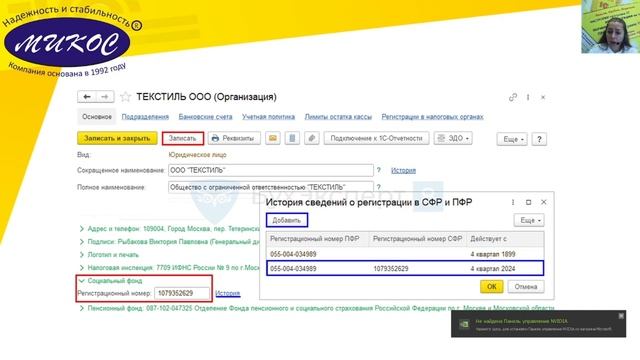The width and height of the screenshot is (640, 360).
Task: Collapse the Социальный фонд section
Action: pyautogui.click(x=82, y=281)
